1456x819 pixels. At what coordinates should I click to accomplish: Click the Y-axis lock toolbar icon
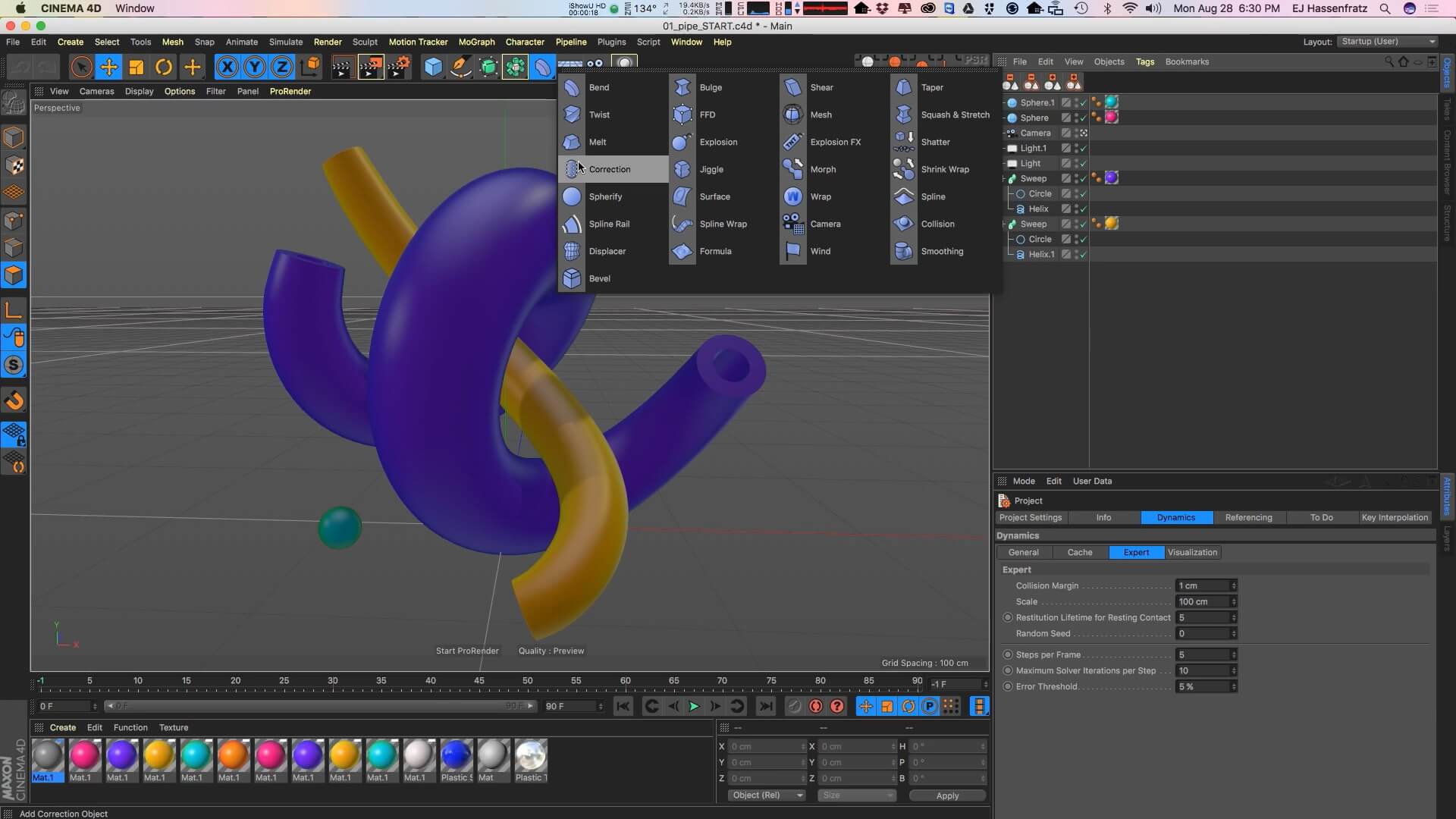pos(254,67)
